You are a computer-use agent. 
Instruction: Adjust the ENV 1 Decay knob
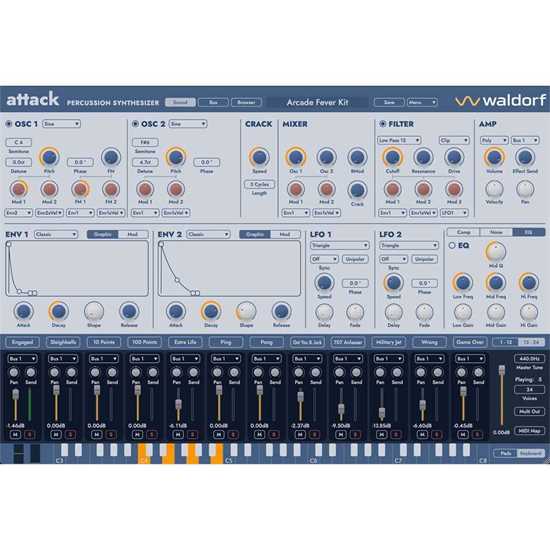(59, 311)
